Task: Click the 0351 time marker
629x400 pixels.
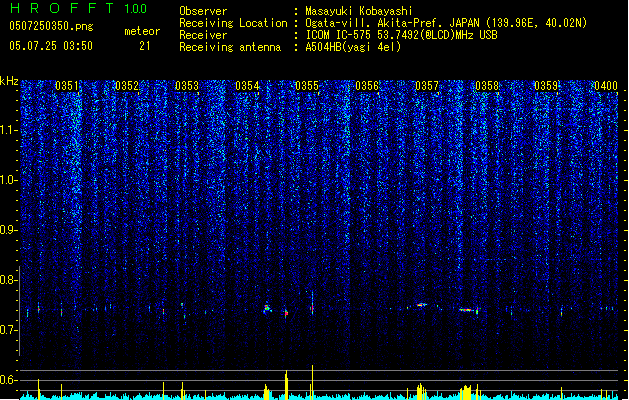Action: click(x=67, y=86)
